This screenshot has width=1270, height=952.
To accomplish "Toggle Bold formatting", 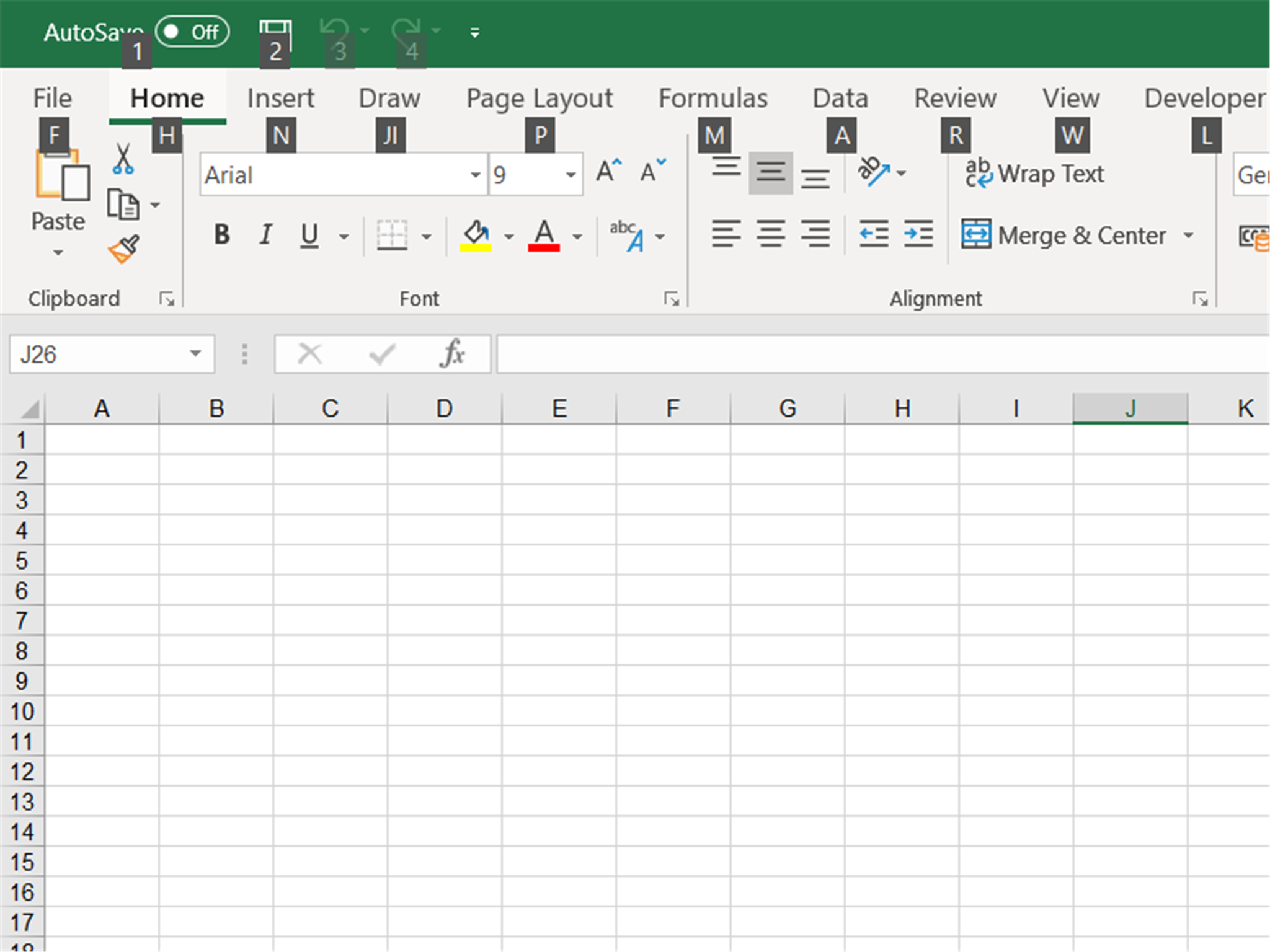I will click(x=221, y=235).
